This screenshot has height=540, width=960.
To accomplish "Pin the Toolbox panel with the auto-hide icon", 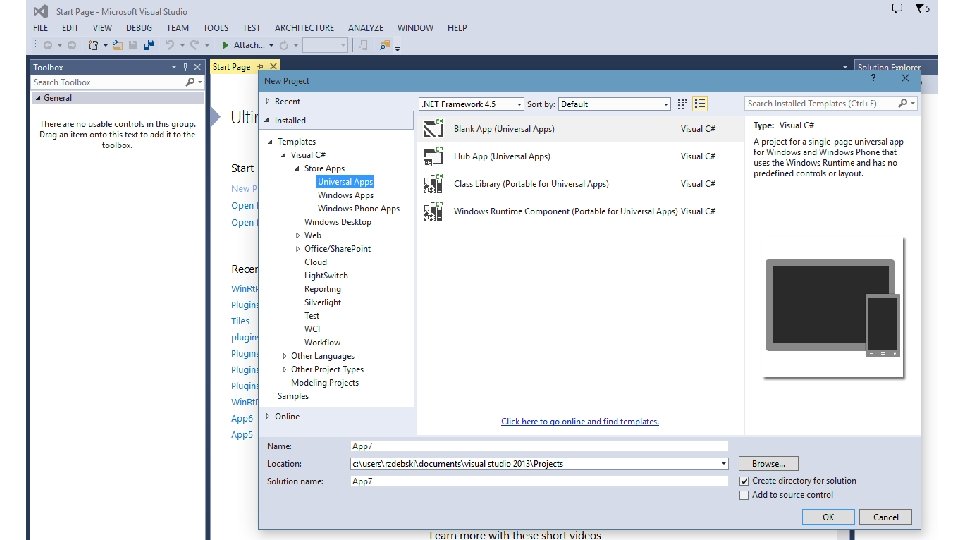I will (x=186, y=67).
